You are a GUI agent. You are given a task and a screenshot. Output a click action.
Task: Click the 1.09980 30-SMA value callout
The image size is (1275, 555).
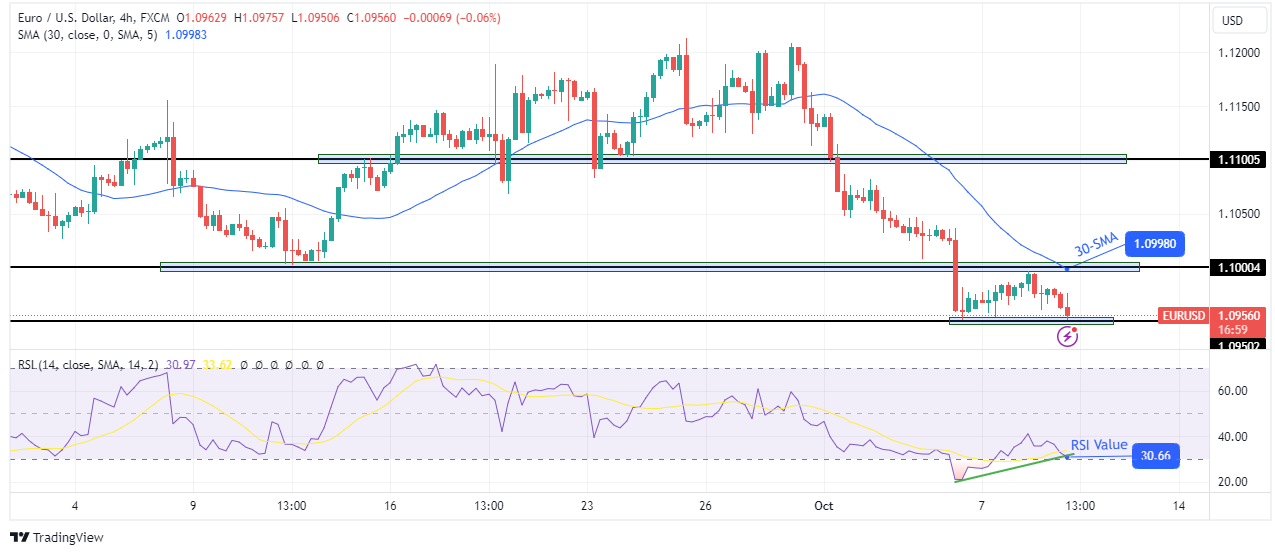[x=1155, y=243]
